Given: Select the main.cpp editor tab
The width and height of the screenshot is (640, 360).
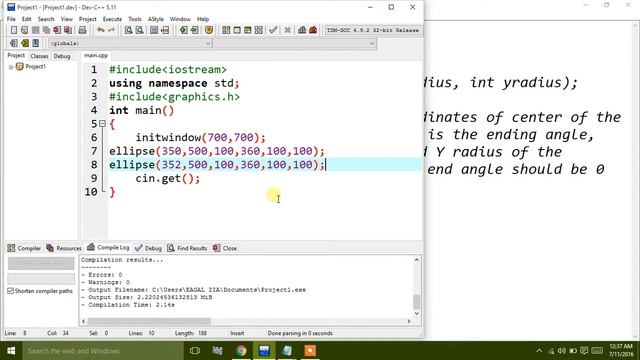Looking at the screenshot, I should (96, 56).
